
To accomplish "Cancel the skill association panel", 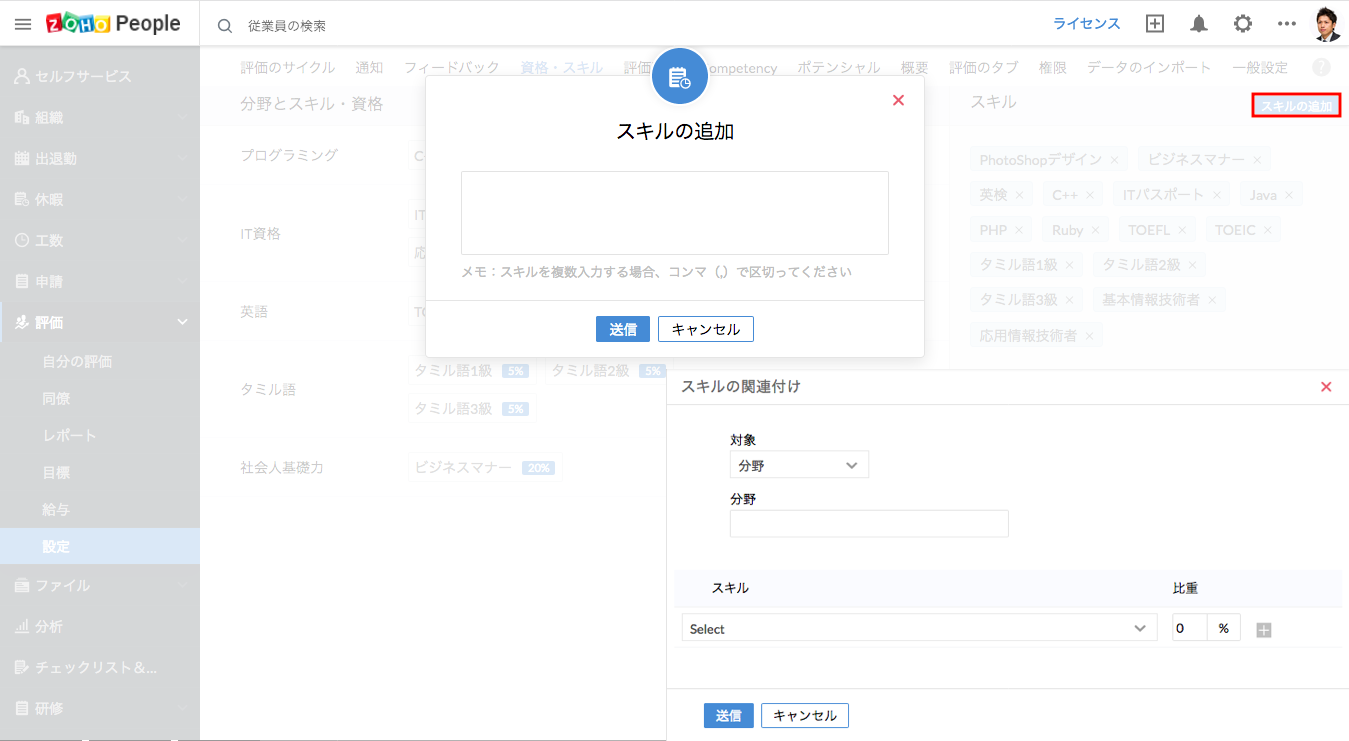I will click(x=804, y=715).
